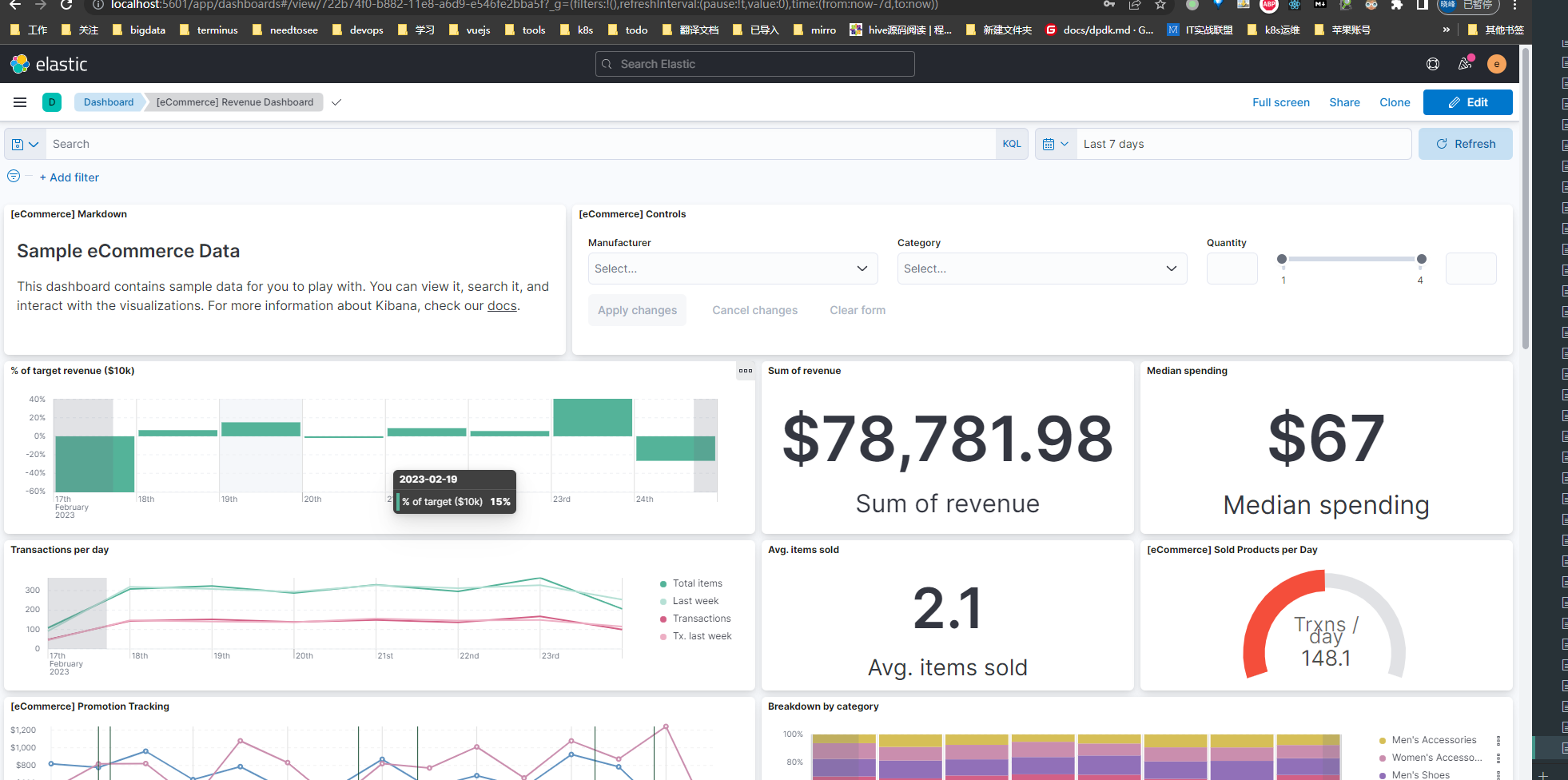Click the filter options circle icon
This screenshot has height=780, width=1568.
pyautogui.click(x=14, y=176)
